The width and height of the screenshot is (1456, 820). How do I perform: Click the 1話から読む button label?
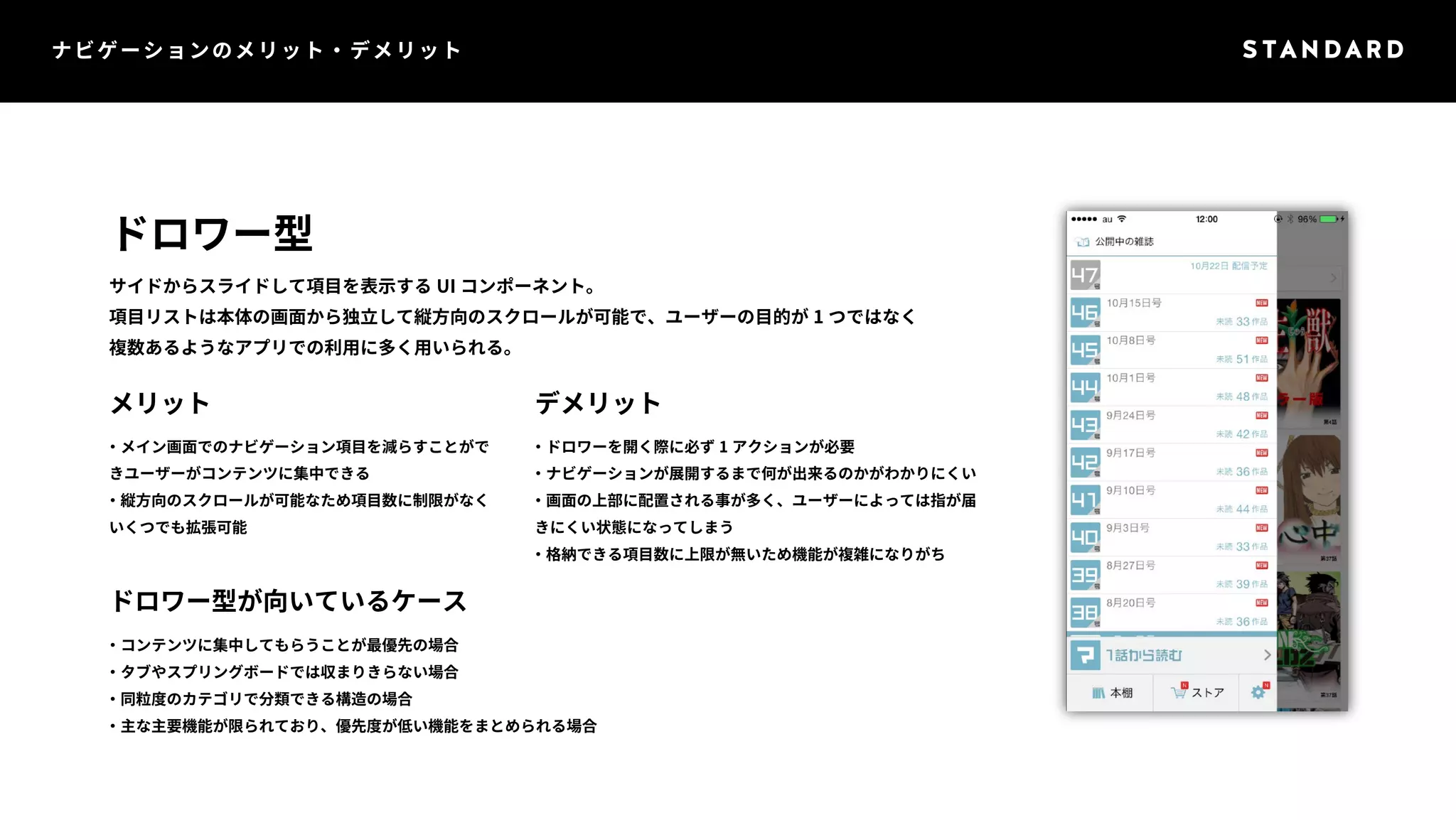click(x=1144, y=655)
